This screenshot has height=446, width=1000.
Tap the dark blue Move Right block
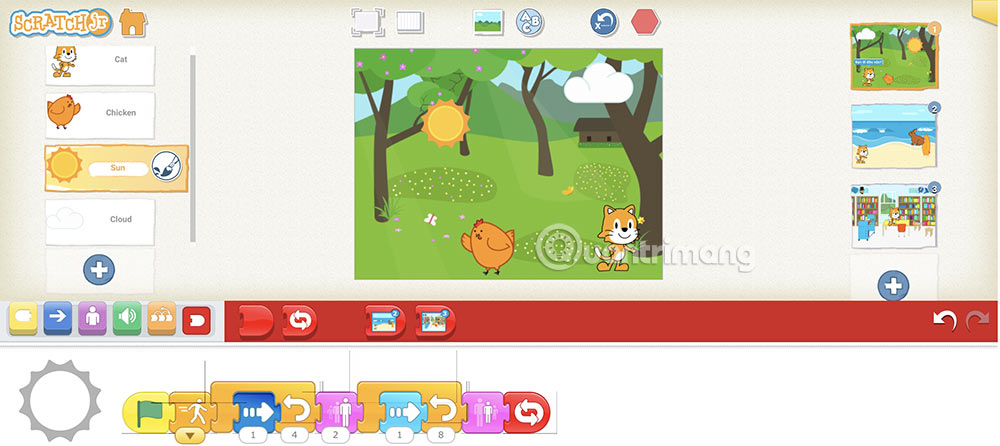pos(254,412)
